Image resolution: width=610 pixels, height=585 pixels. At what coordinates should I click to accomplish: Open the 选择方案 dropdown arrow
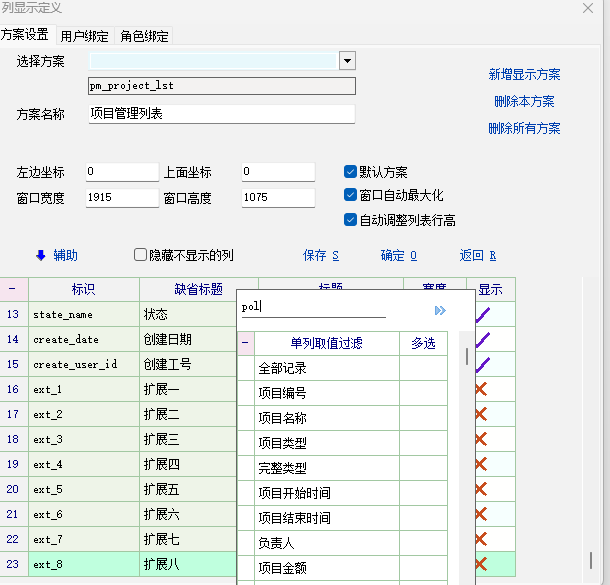click(347, 61)
